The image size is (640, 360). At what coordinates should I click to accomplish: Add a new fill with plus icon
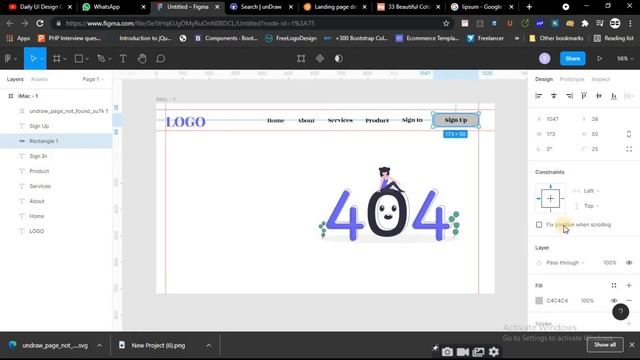click(x=629, y=285)
